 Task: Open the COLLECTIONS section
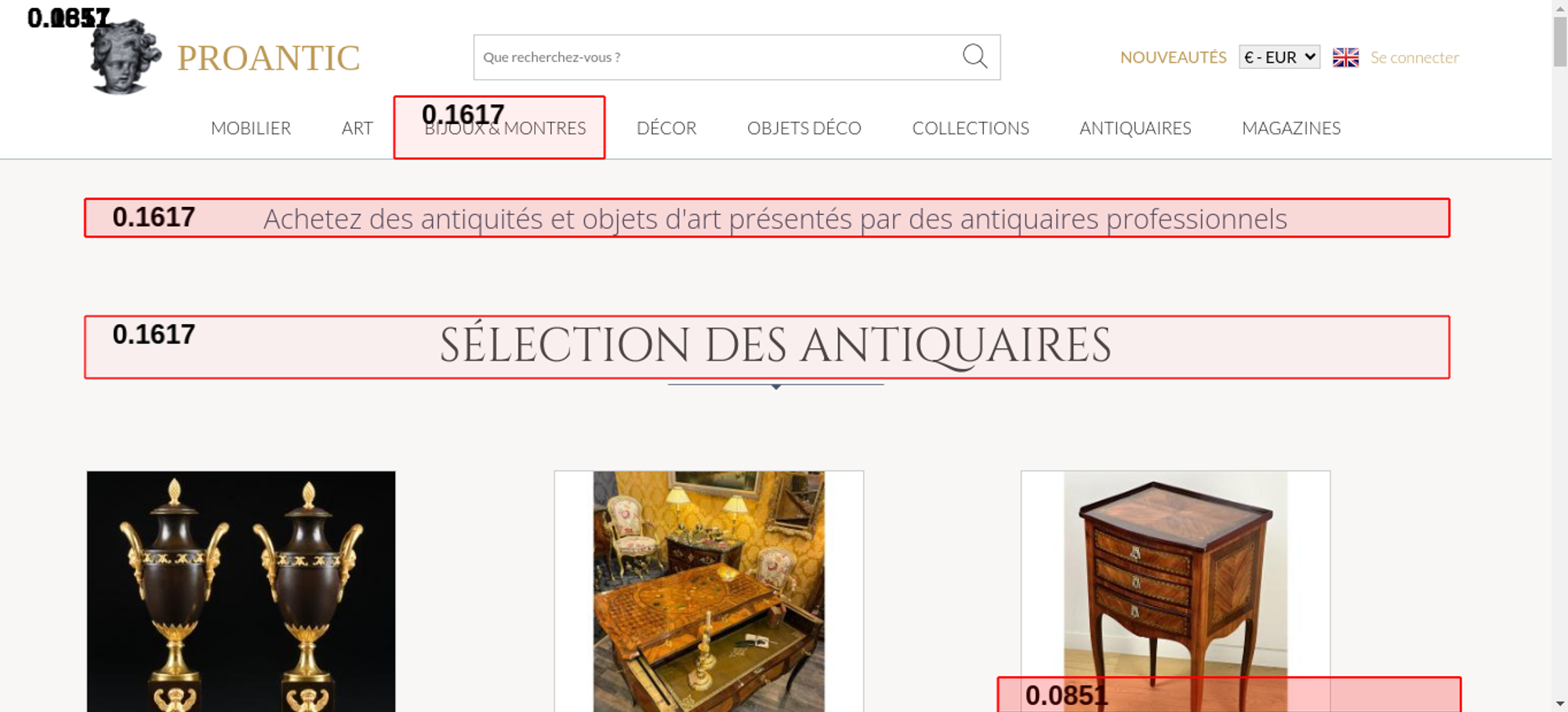click(x=970, y=128)
